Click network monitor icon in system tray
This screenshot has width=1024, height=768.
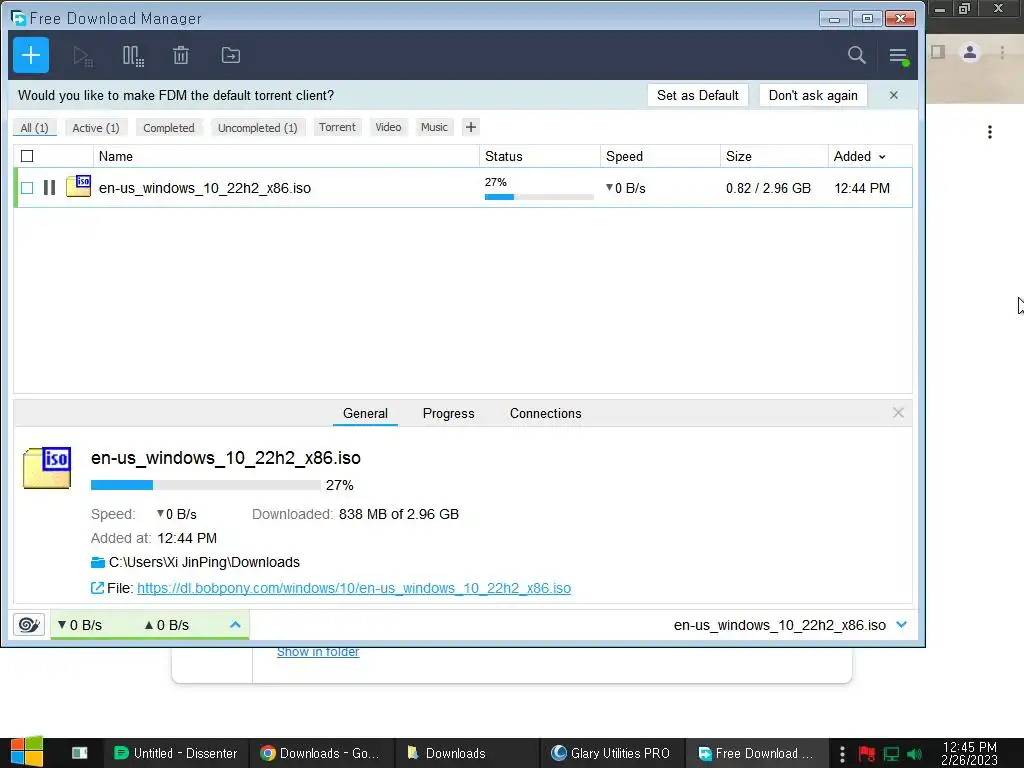pyautogui.click(x=891, y=754)
